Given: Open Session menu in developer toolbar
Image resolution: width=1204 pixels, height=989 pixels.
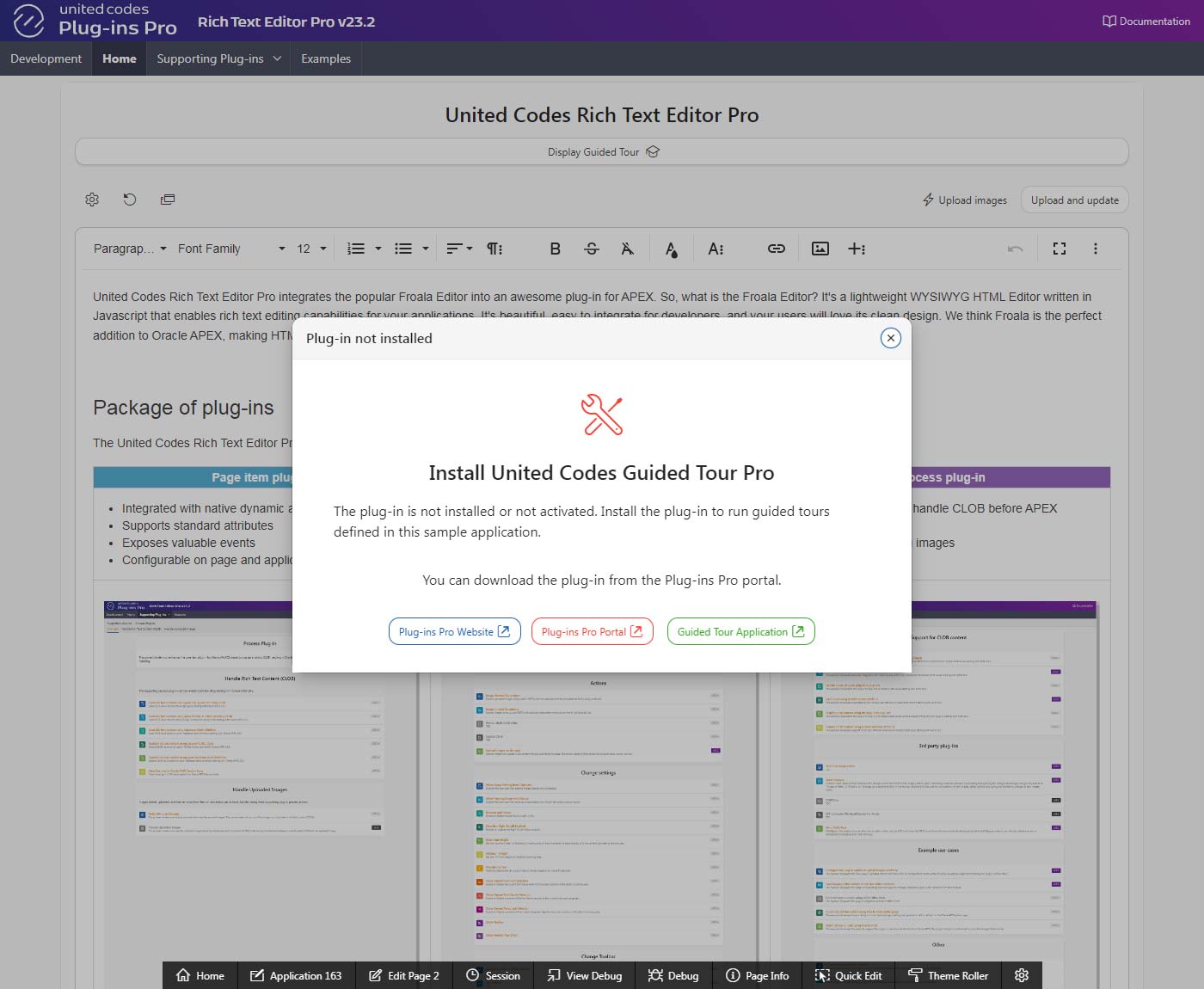Looking at the screenshot, I should pyautogui.click(x=493, y=975).
